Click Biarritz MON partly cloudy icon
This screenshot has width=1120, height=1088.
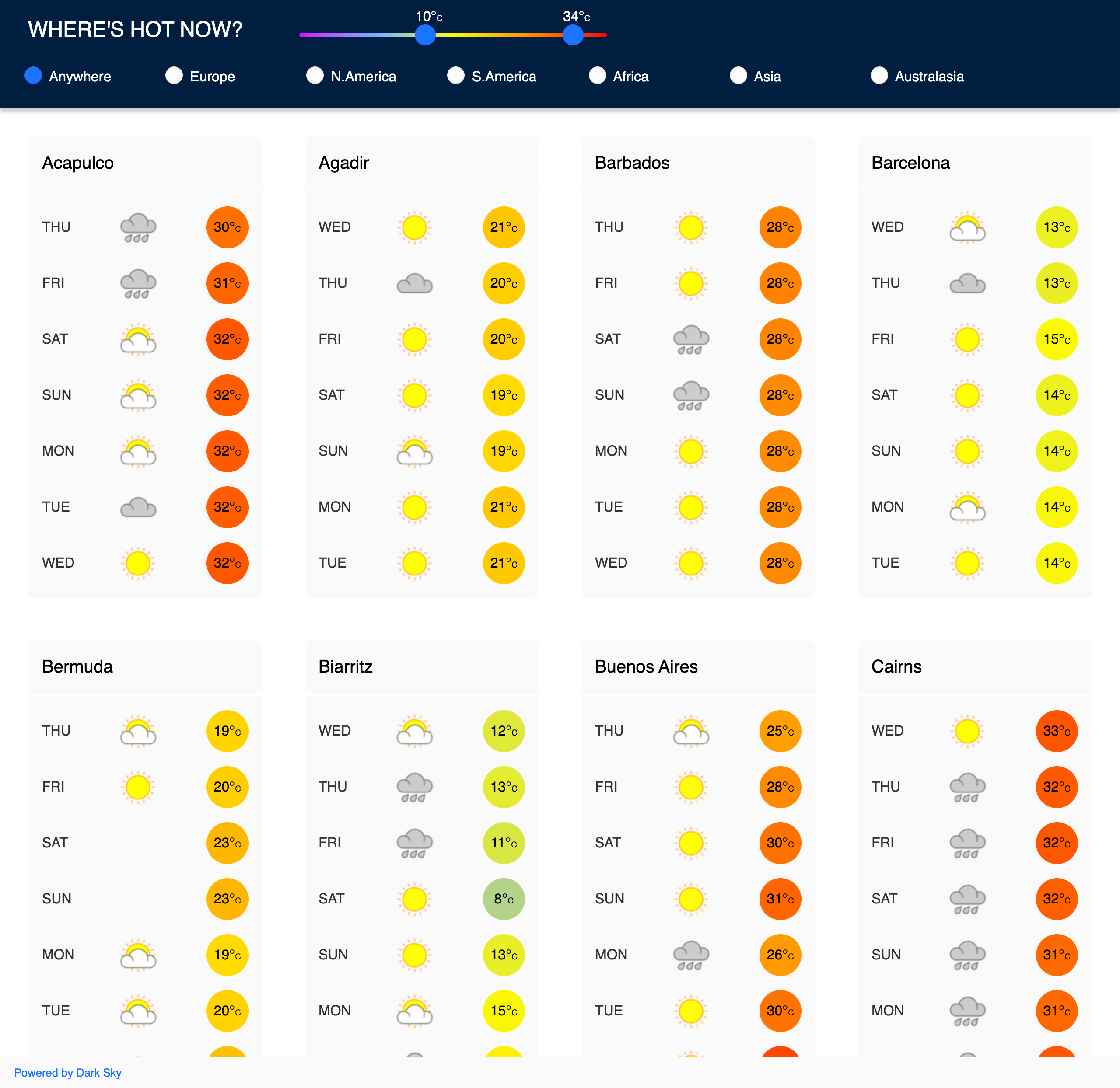(414, 1011)
